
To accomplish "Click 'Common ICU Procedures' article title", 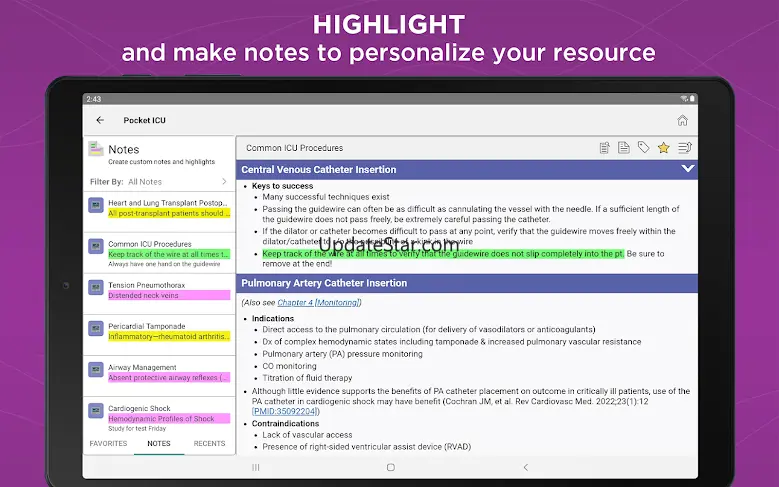I will pyautogui.click(x=294, y=148).
